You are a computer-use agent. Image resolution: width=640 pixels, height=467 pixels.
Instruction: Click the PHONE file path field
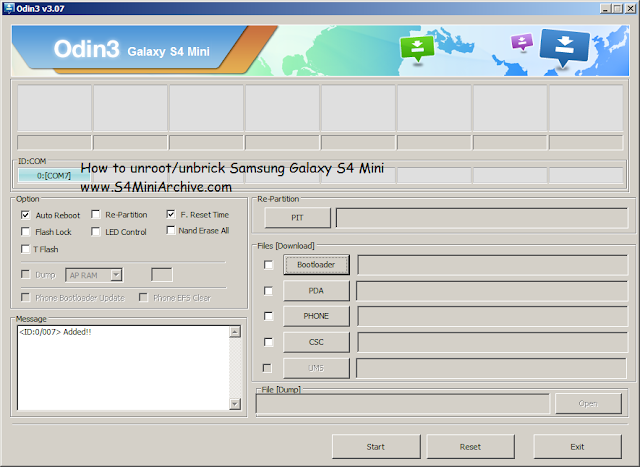pyautogui.click(x=492, y=316)
